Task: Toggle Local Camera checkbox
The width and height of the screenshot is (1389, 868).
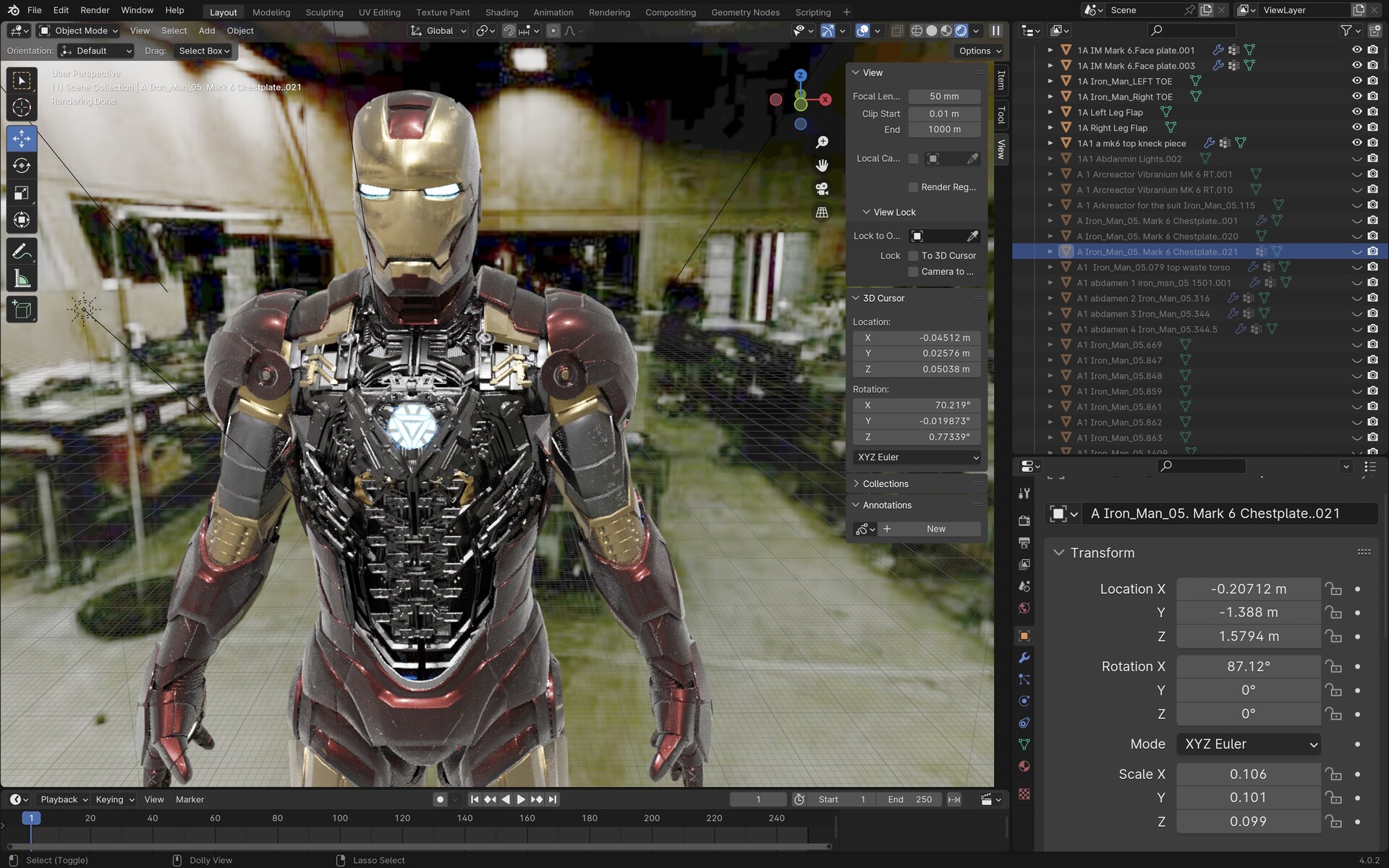Action: click(x=913, y=158)
